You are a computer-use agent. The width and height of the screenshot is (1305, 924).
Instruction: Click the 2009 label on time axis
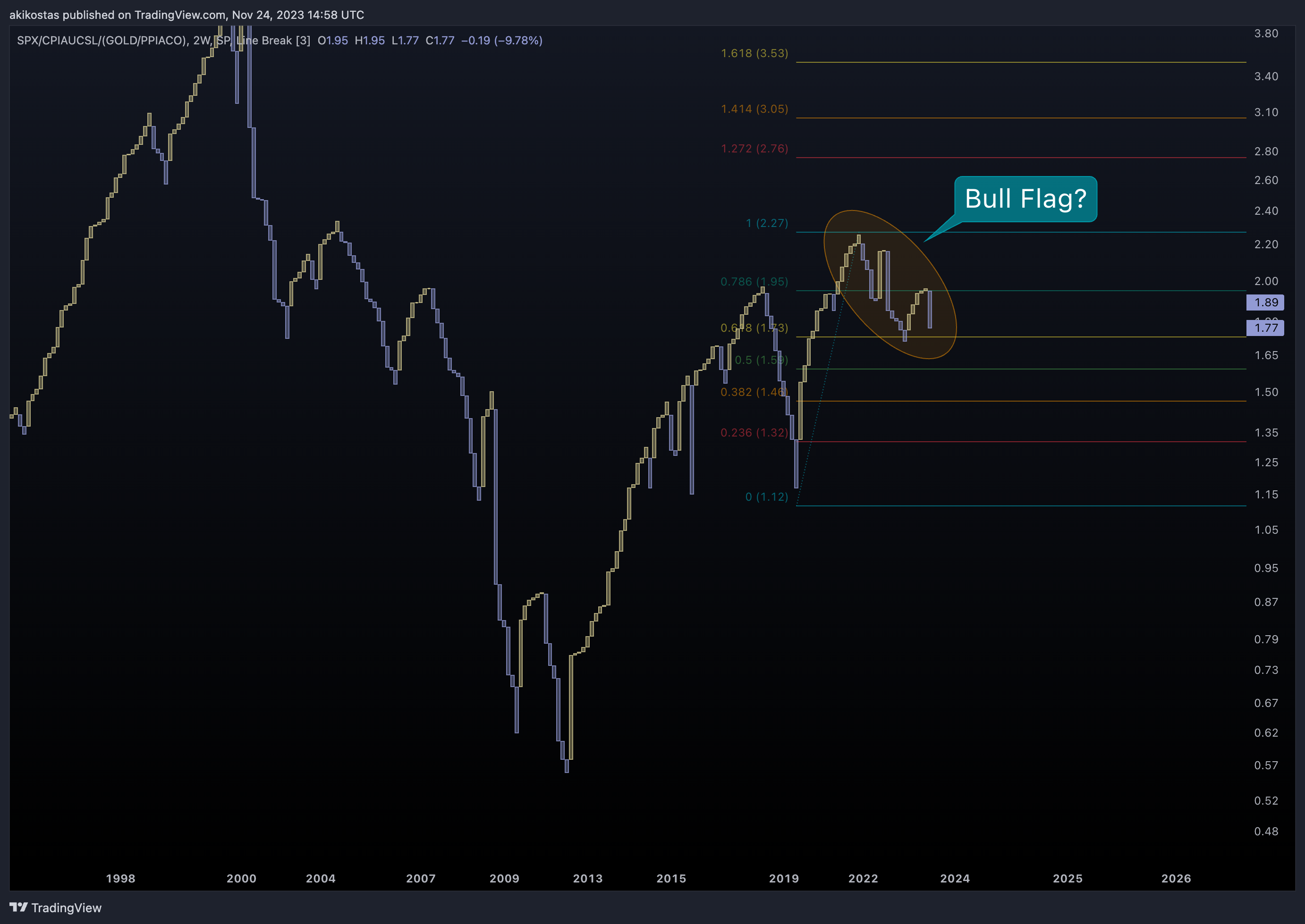click(504, 879)
